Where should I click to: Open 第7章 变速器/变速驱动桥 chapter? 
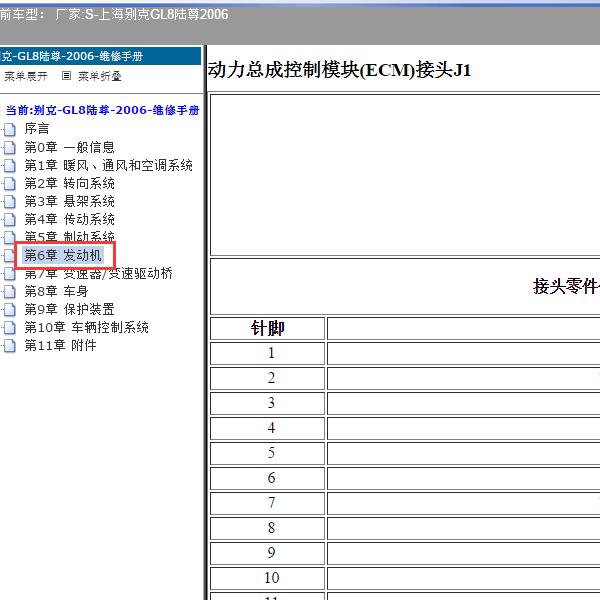[x=98, y=273]
